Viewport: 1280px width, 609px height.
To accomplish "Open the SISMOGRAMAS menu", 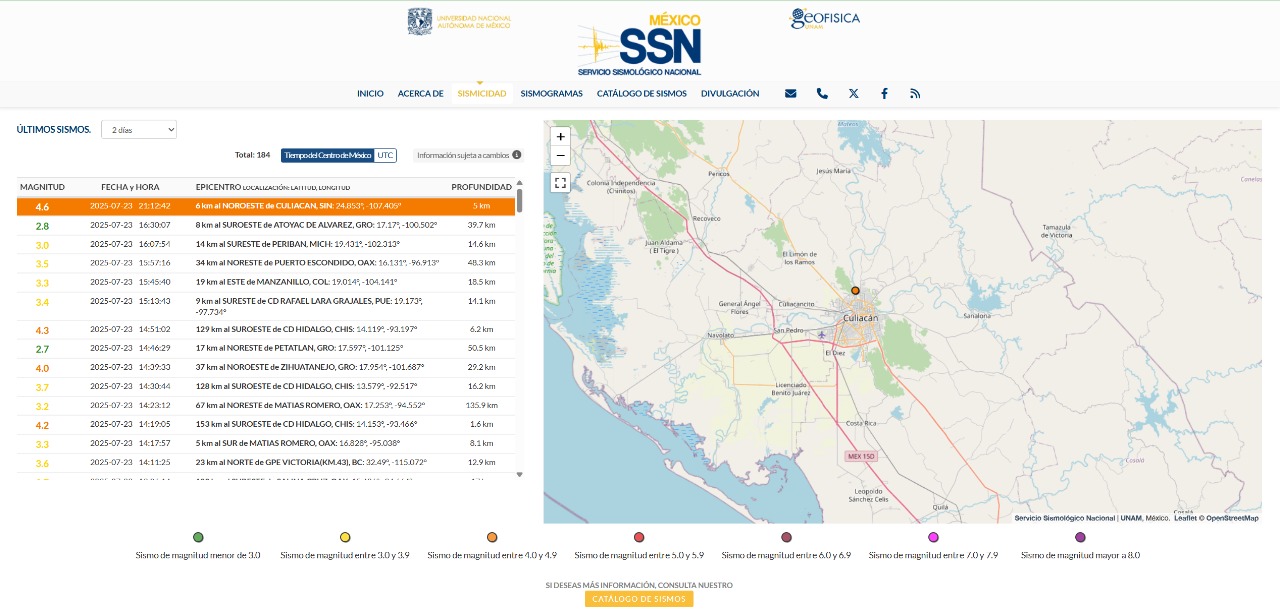I will (551, 93).
